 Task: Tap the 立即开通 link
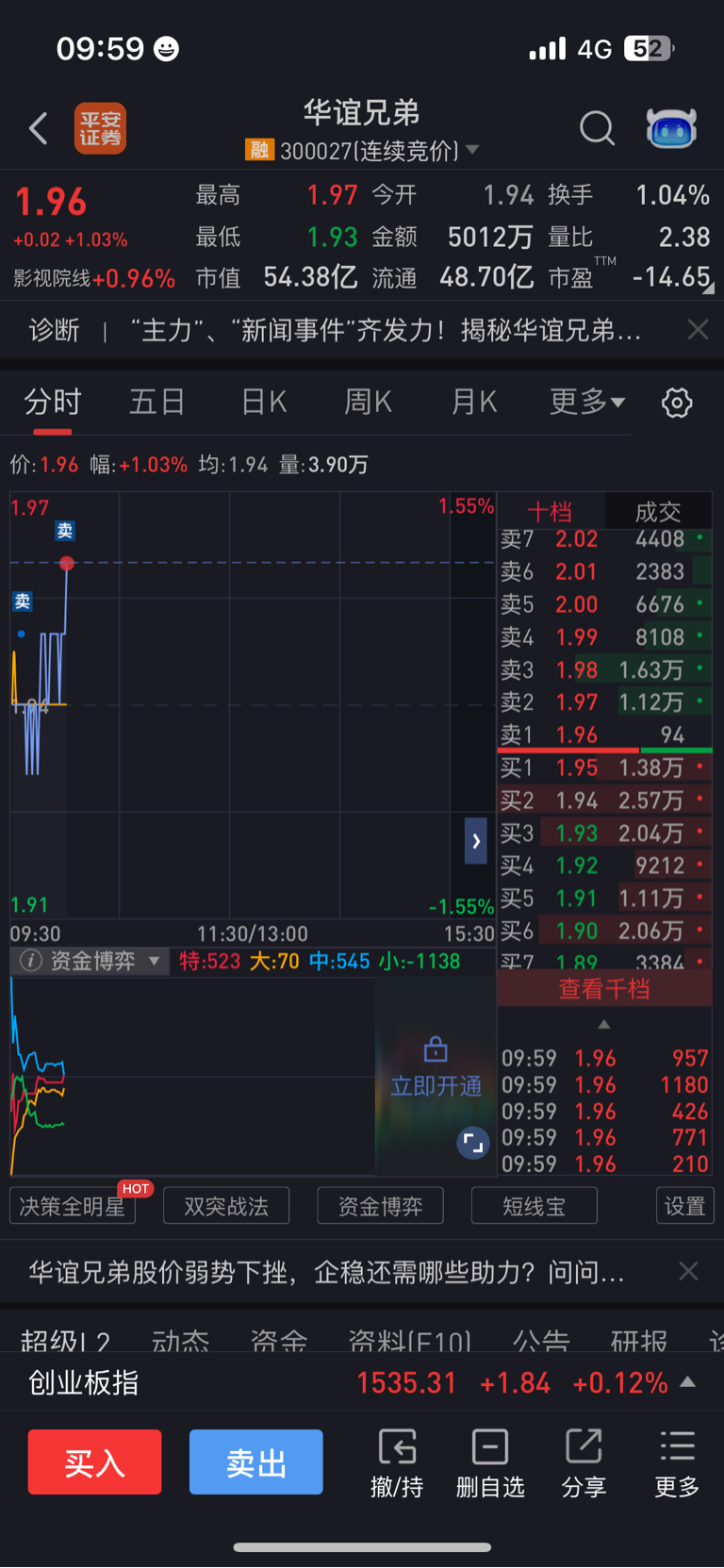tap(436, 1086)
